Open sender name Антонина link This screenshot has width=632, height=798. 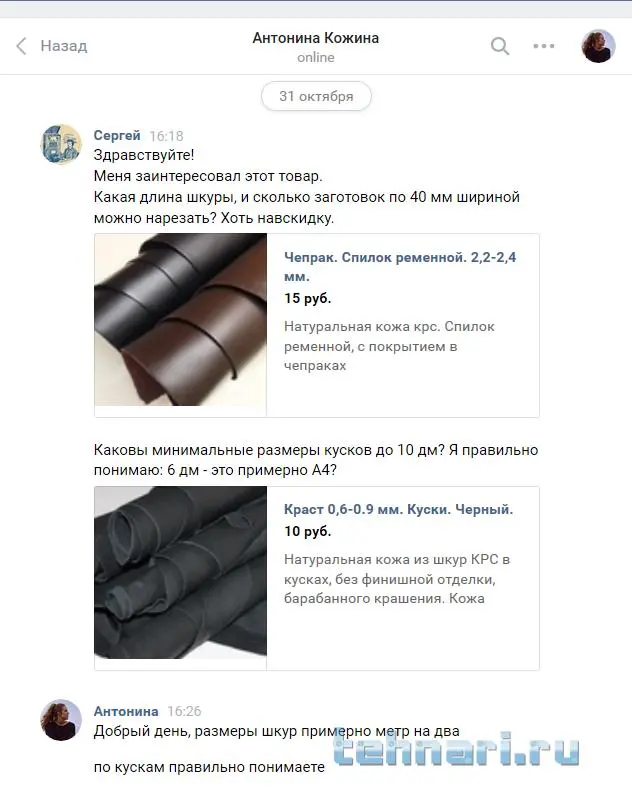126,711
